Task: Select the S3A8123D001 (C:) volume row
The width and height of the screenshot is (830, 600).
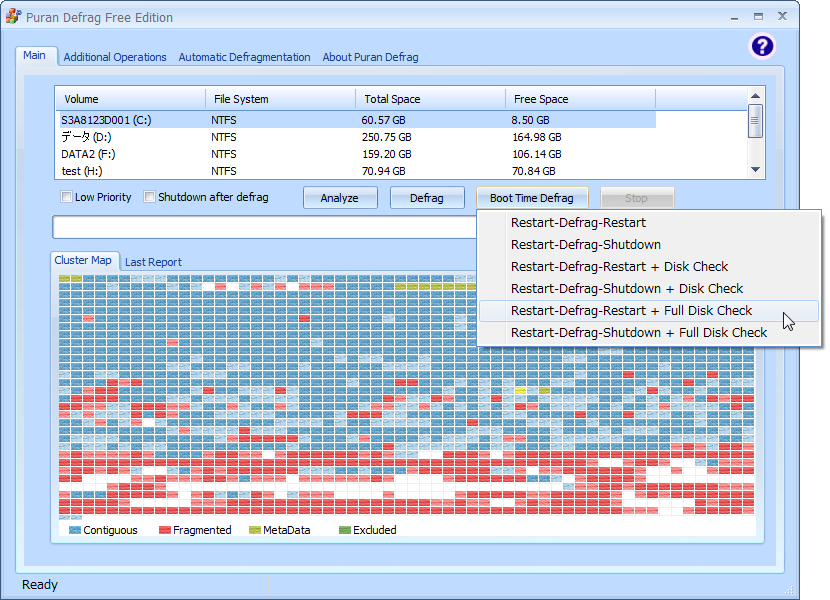Action: [x=356, y=120]
